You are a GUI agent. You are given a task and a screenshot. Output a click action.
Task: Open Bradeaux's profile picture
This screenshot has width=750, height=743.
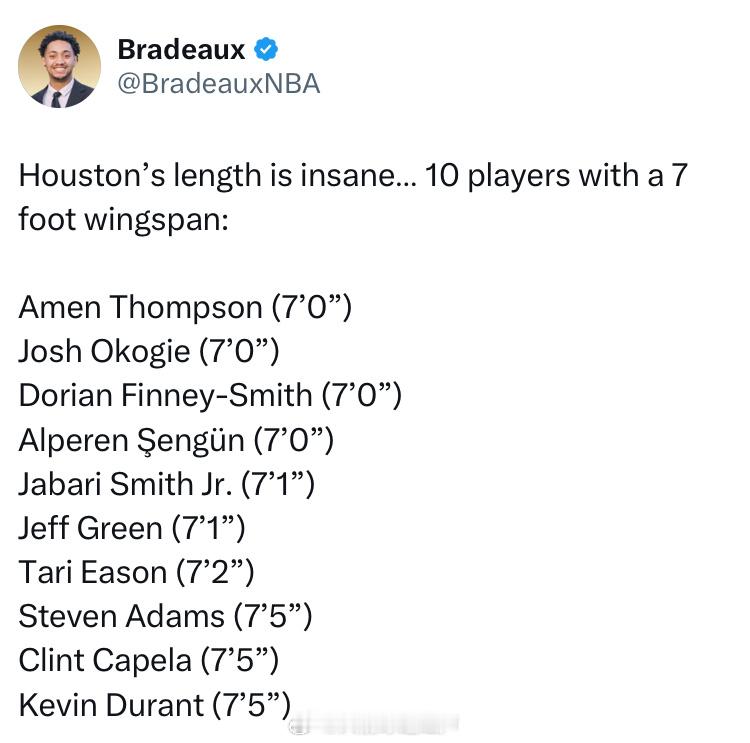[x=59, y=67]
